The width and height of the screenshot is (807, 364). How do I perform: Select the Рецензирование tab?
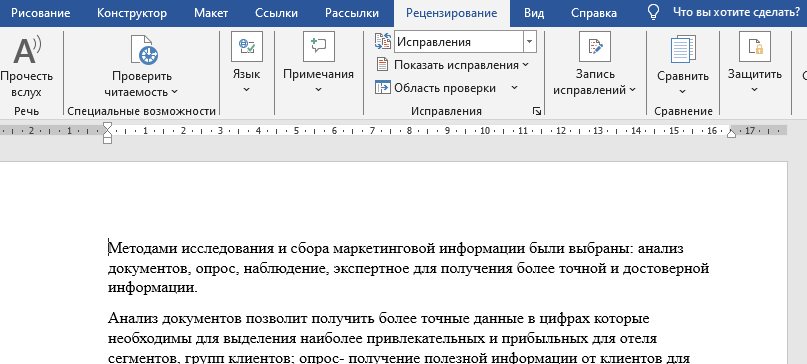click(x=452, y=13)
